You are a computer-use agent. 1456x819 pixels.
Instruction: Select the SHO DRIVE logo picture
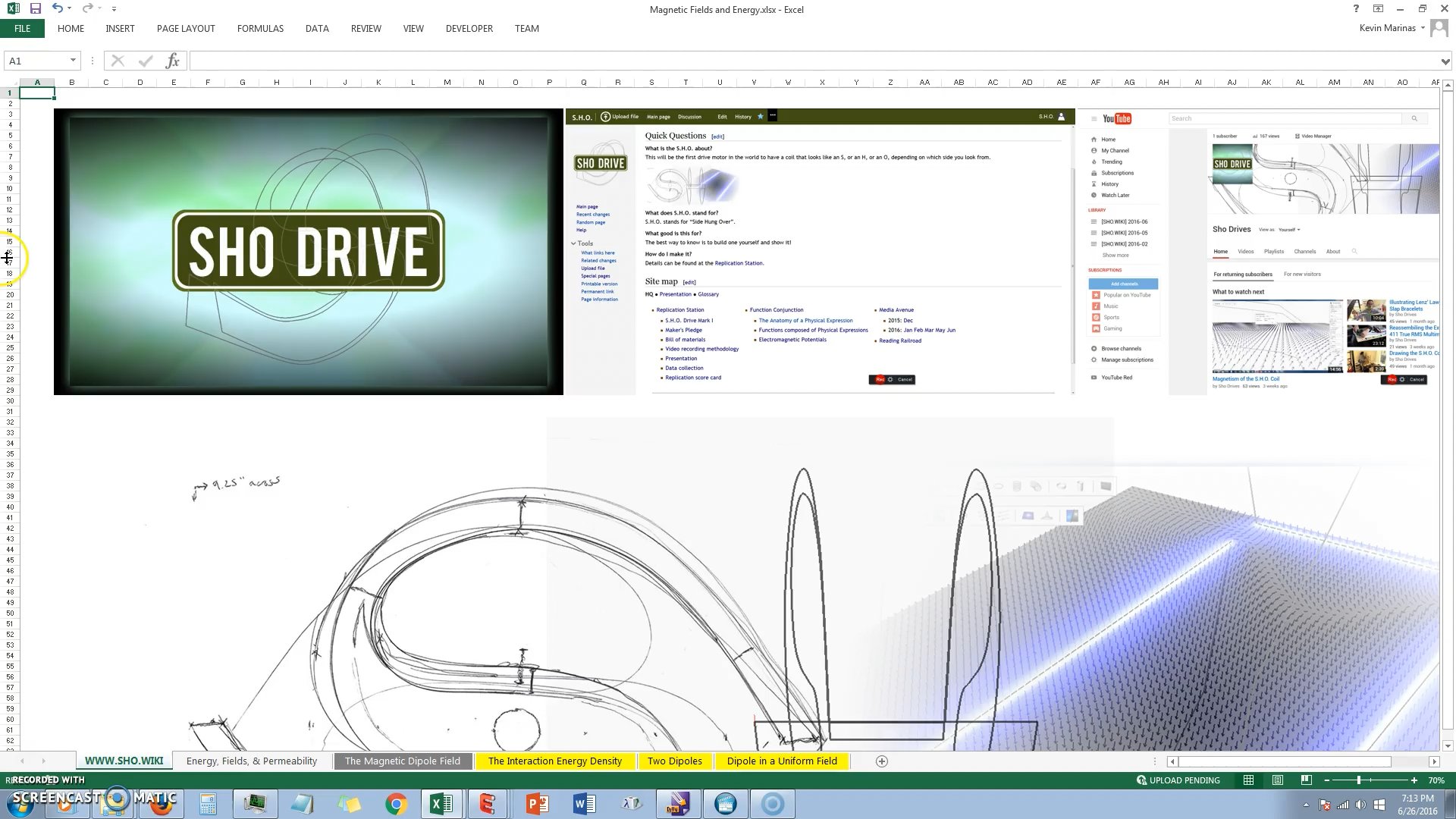pyautogui.click(x=309, y=252)
